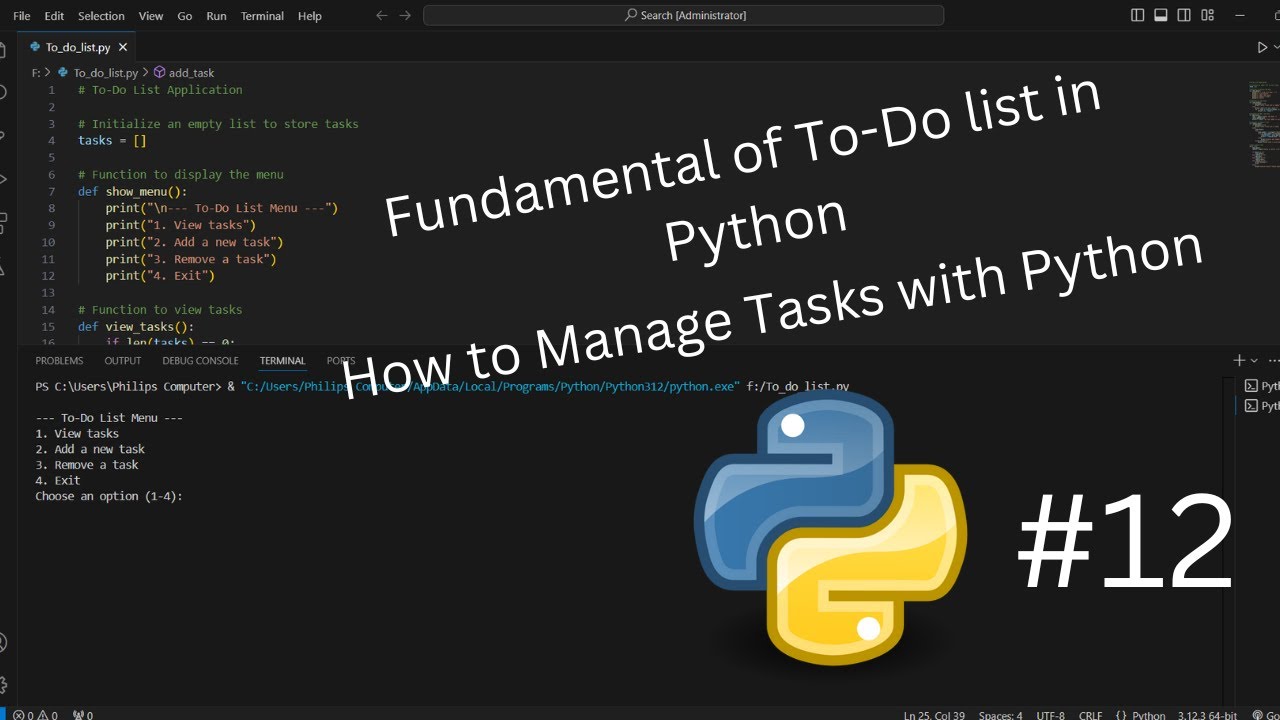
Task: Click '3. Remove a task' in terminal output
Action: coord(87,465)
